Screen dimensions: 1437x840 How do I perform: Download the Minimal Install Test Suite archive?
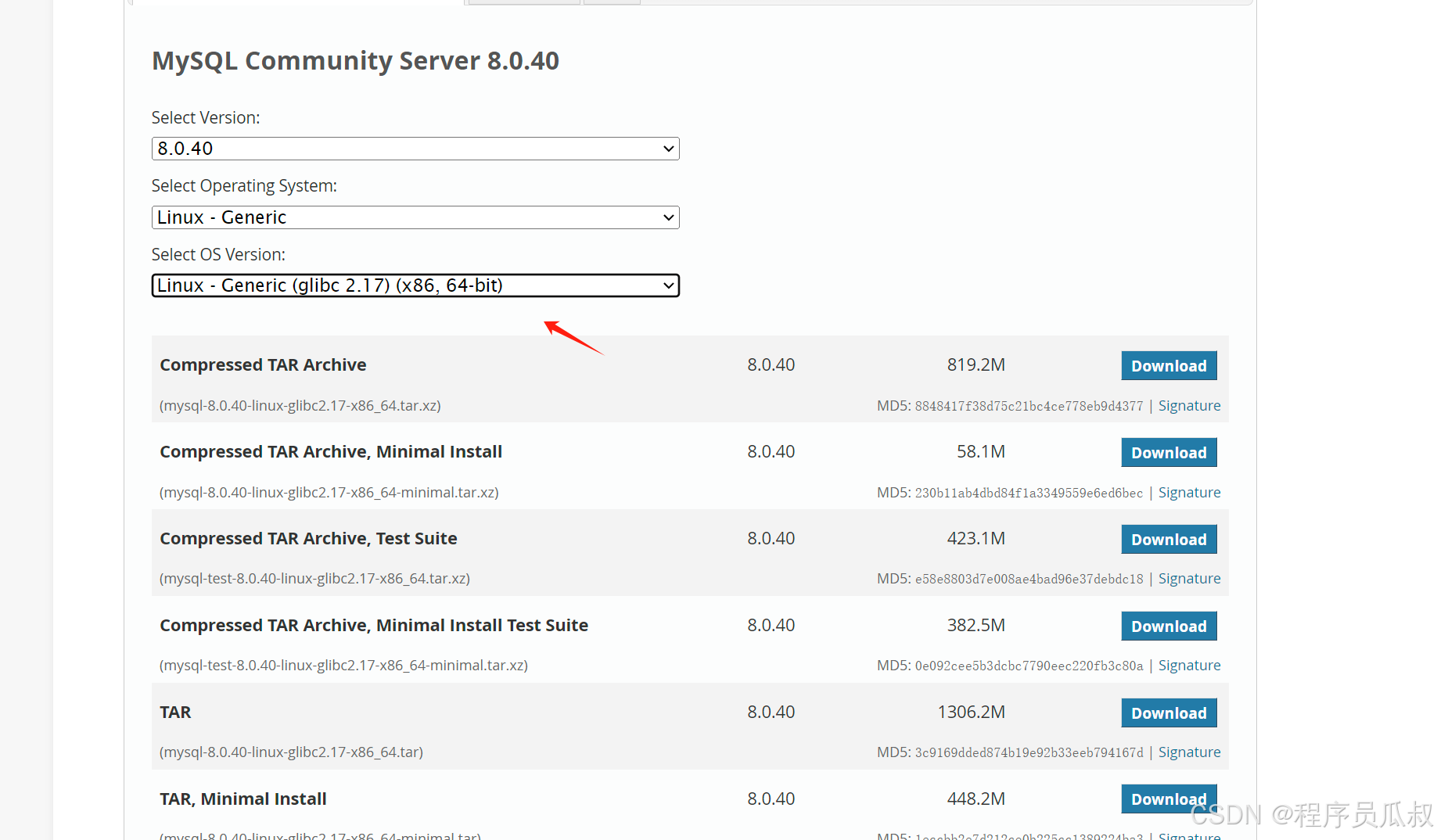1168,626
